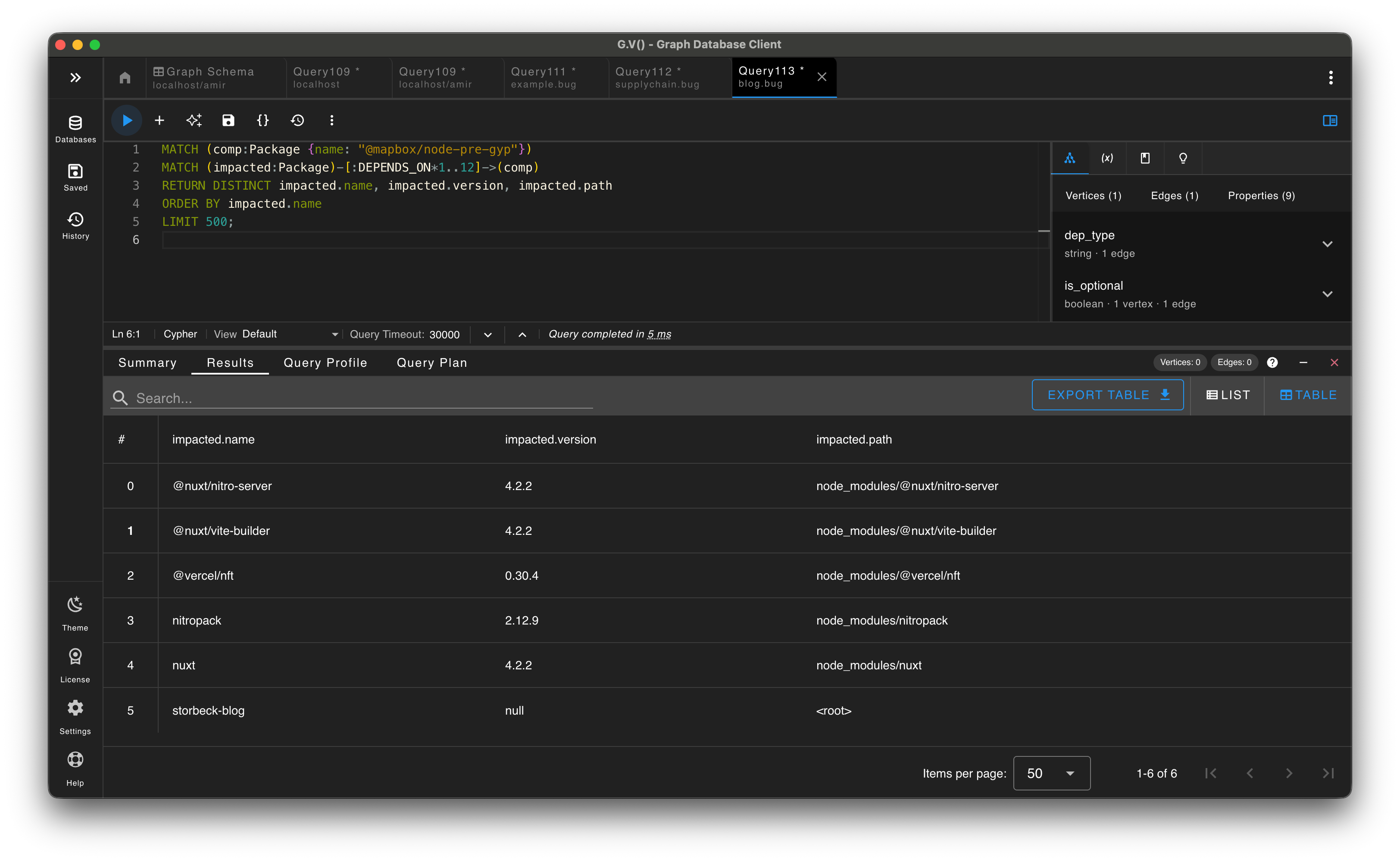
Task: Open the (x) variables panel icon
Action: 1107,158
